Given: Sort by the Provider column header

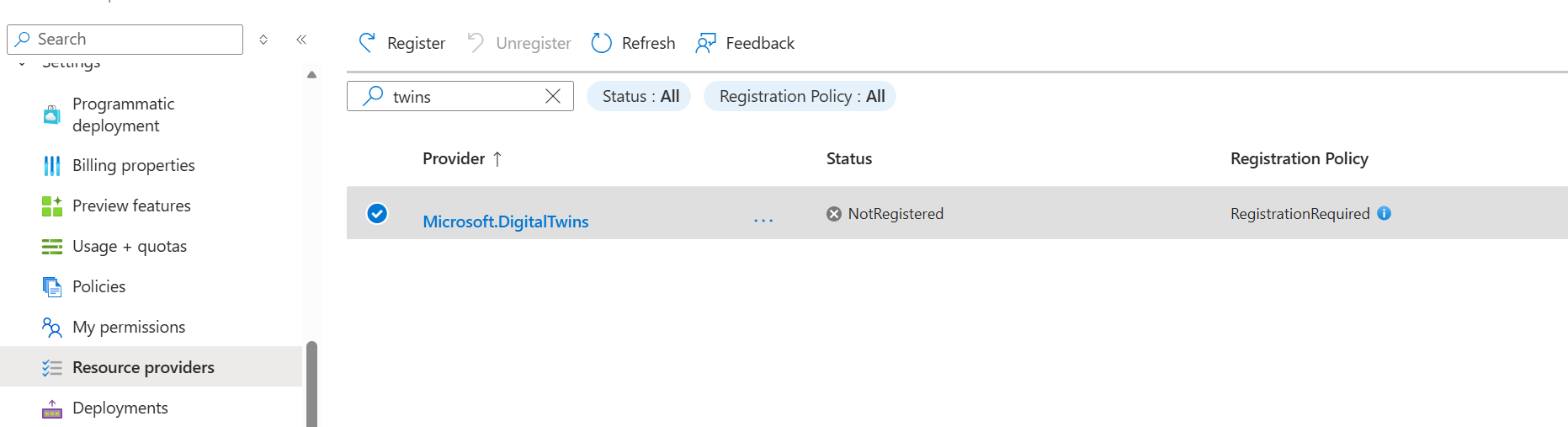Looking at the screenshot, I should coord(462,158).
